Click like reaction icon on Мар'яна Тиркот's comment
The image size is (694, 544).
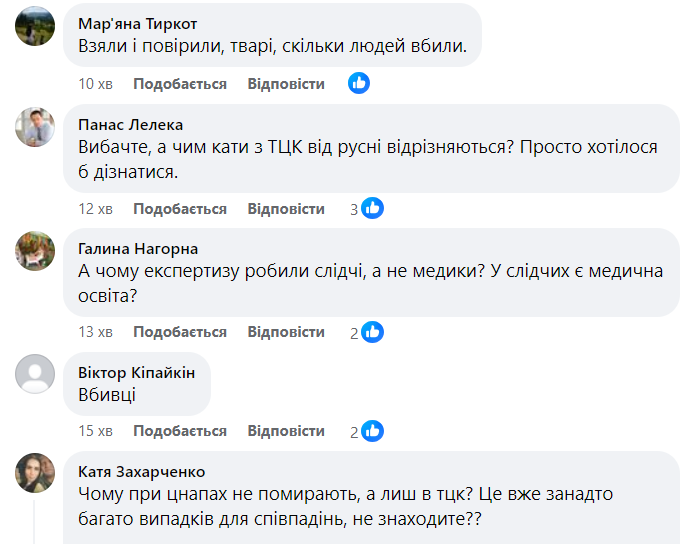click(x=359, y=84)
